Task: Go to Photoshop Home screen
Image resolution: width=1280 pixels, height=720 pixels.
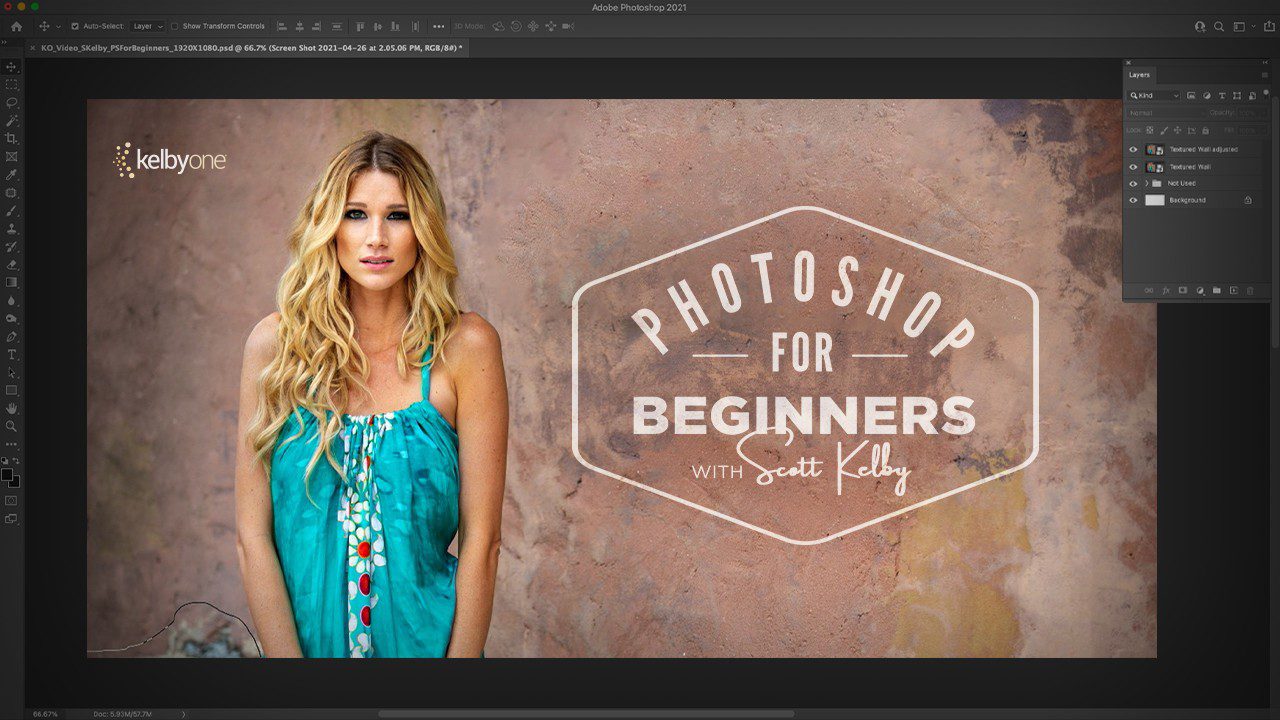Action: [16, 26]
